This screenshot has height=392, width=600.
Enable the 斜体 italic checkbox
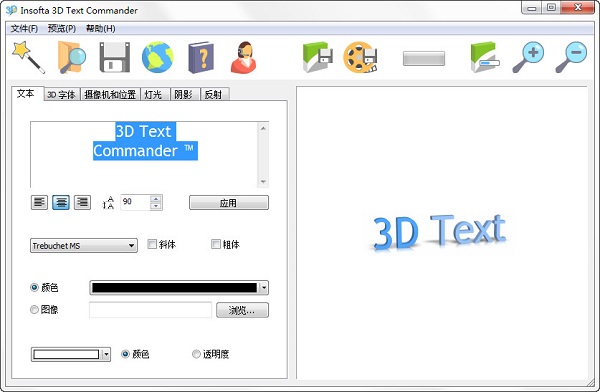152,244
